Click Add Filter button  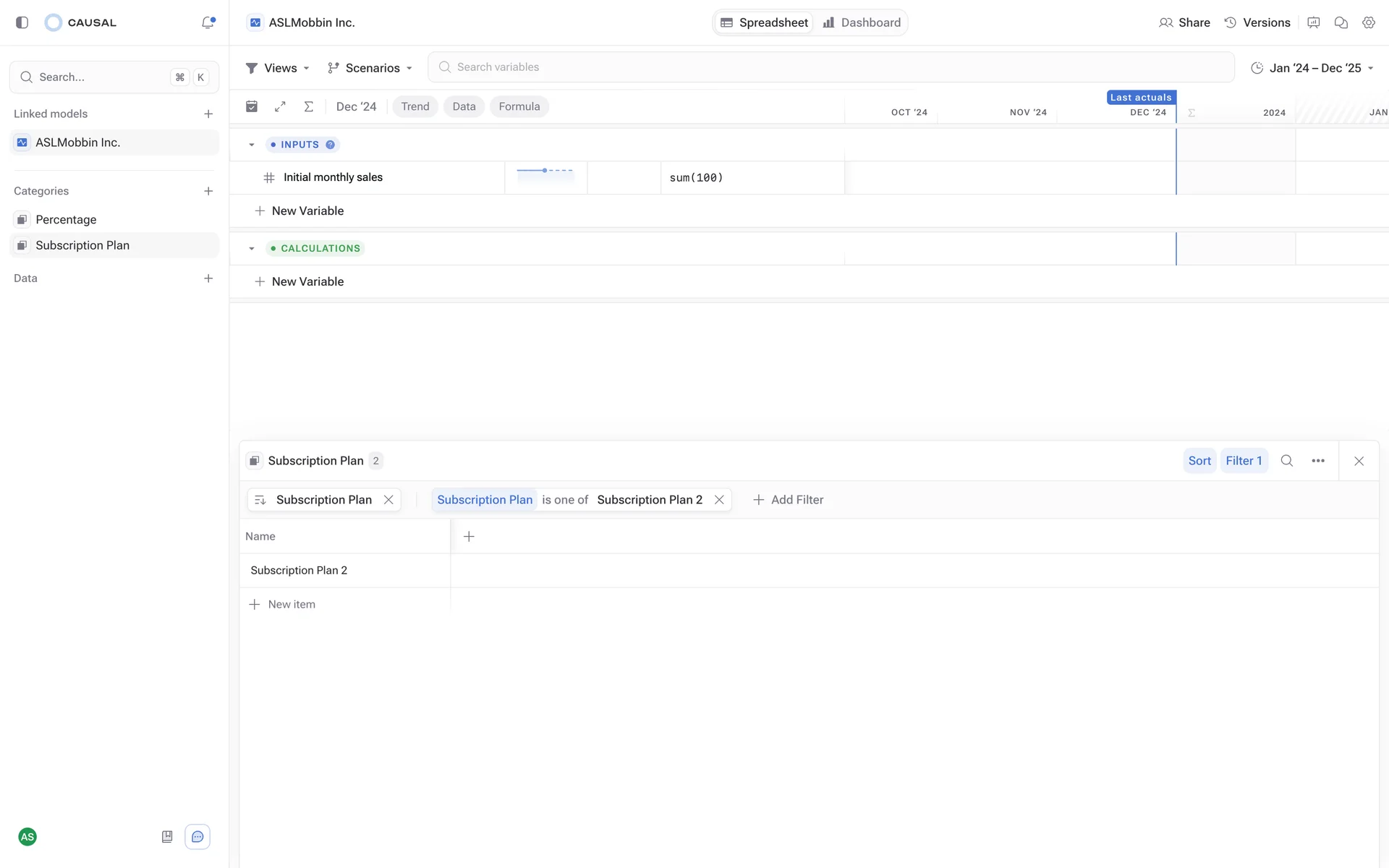pyautogui.click(x=788, y=500)
